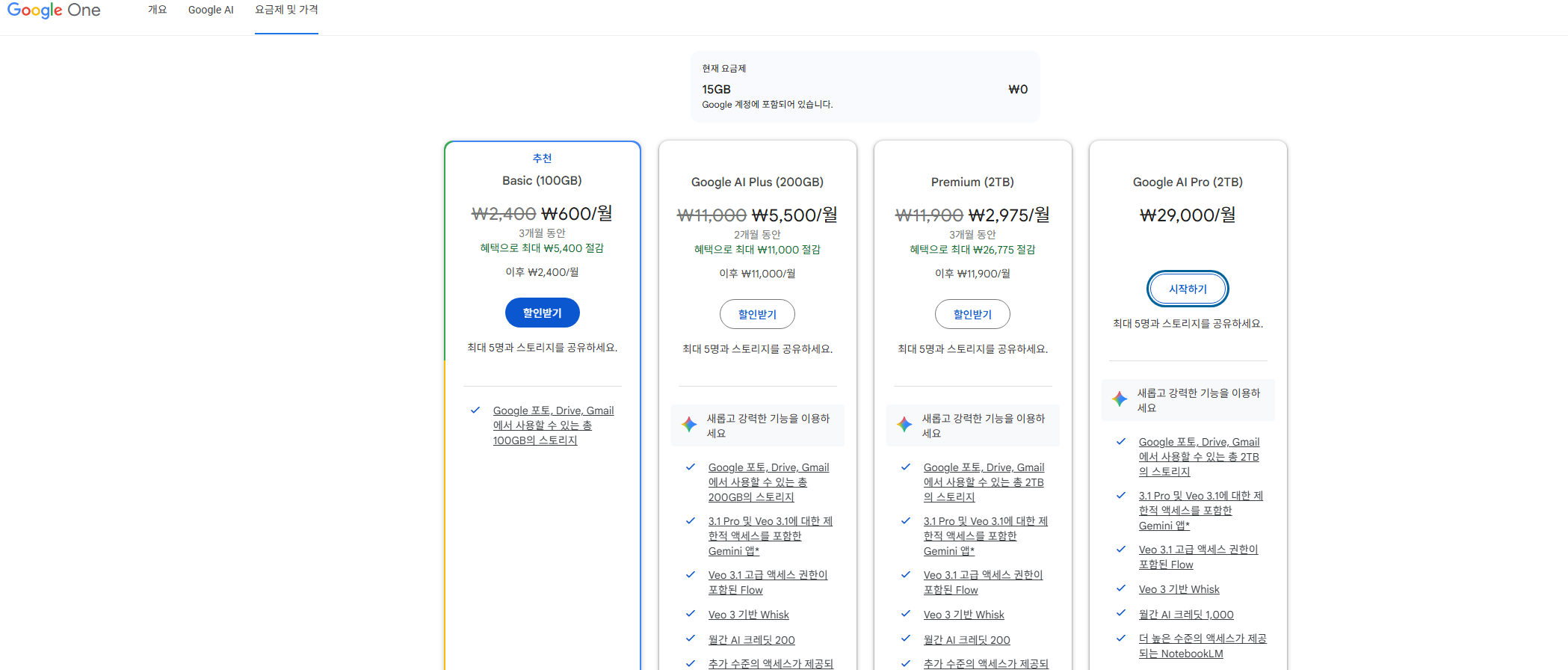The height and width of the screenshot is (670, 1568).
Task: Click the 15GB current plan text
Action: coord(716,89)
